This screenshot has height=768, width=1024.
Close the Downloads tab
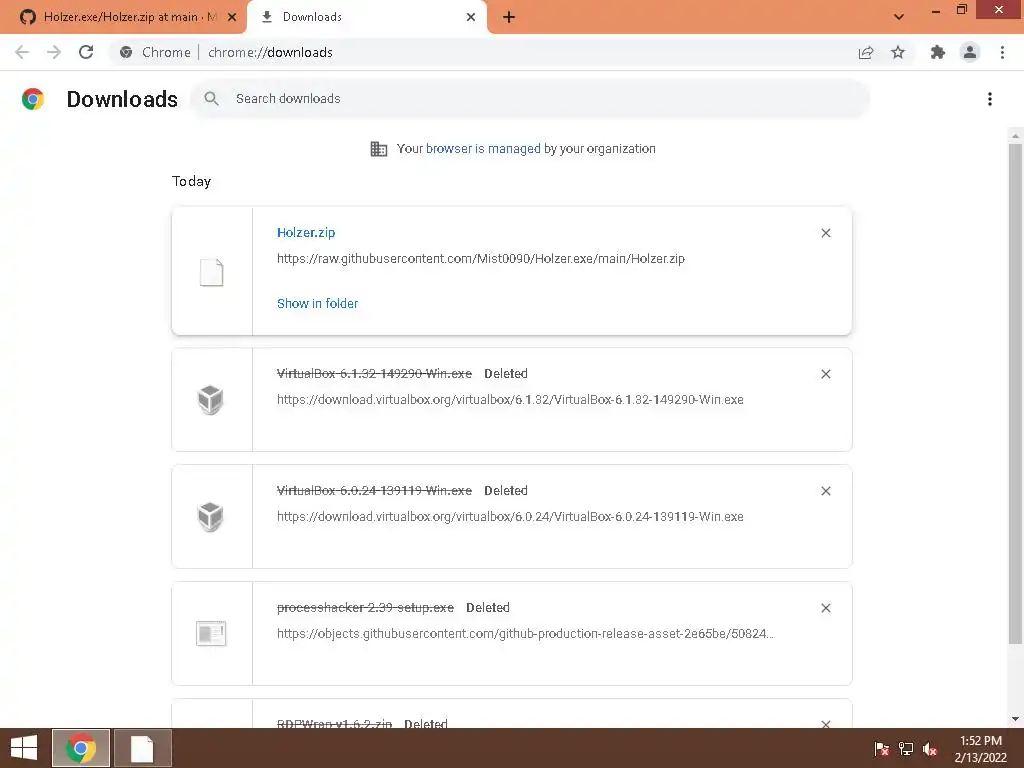click(471, 17)
